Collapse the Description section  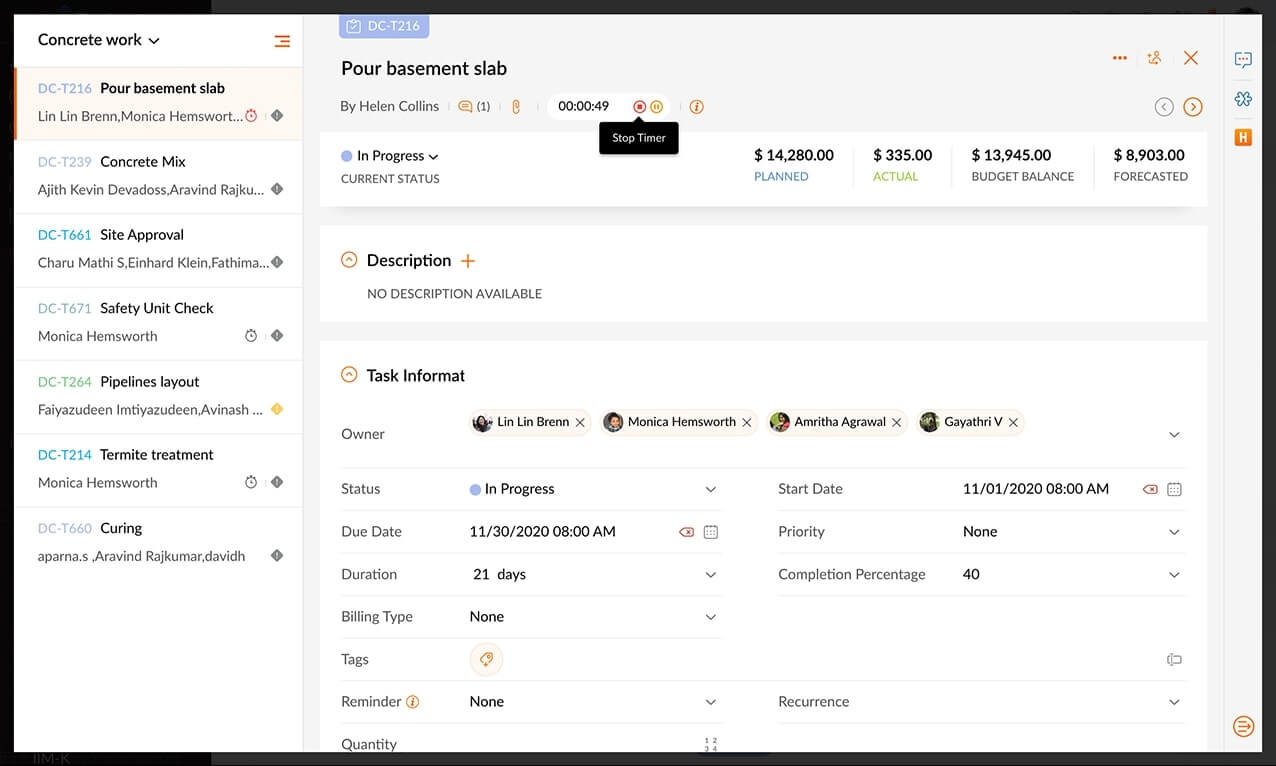[349, 260]
